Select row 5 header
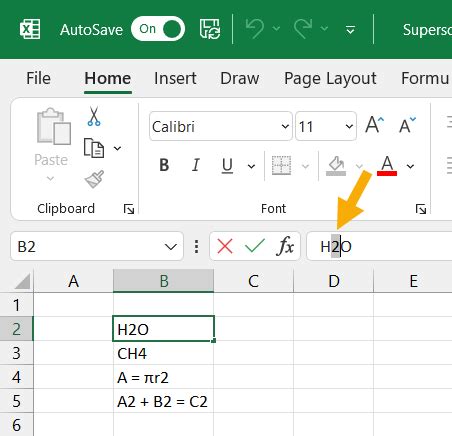The image size is (452, 436). click(x=16, y=401)
